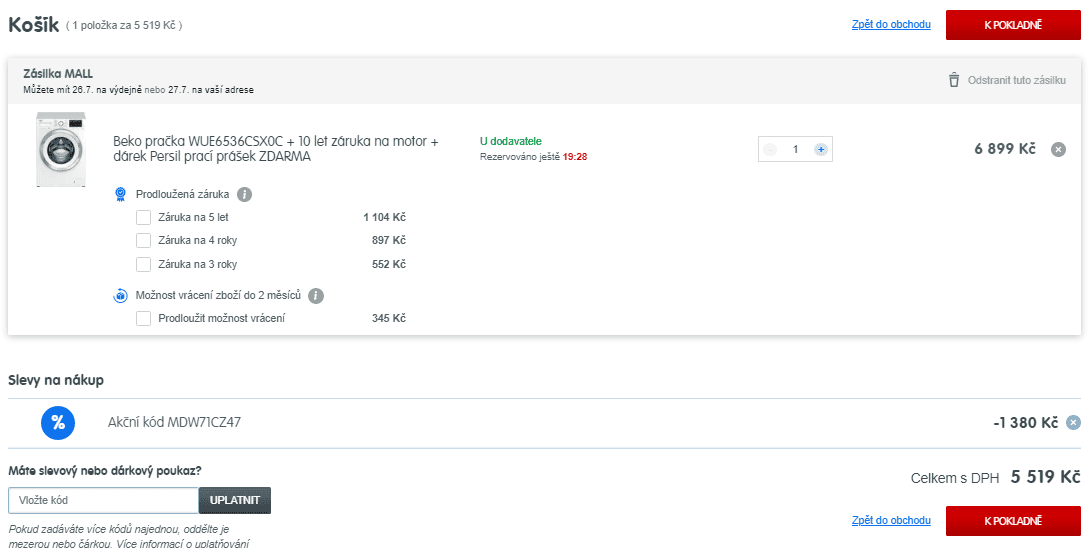The height and width of the screenshot is (548, 1090).
Task: Increase quantity with the plus button
Action: click(821, 150)
